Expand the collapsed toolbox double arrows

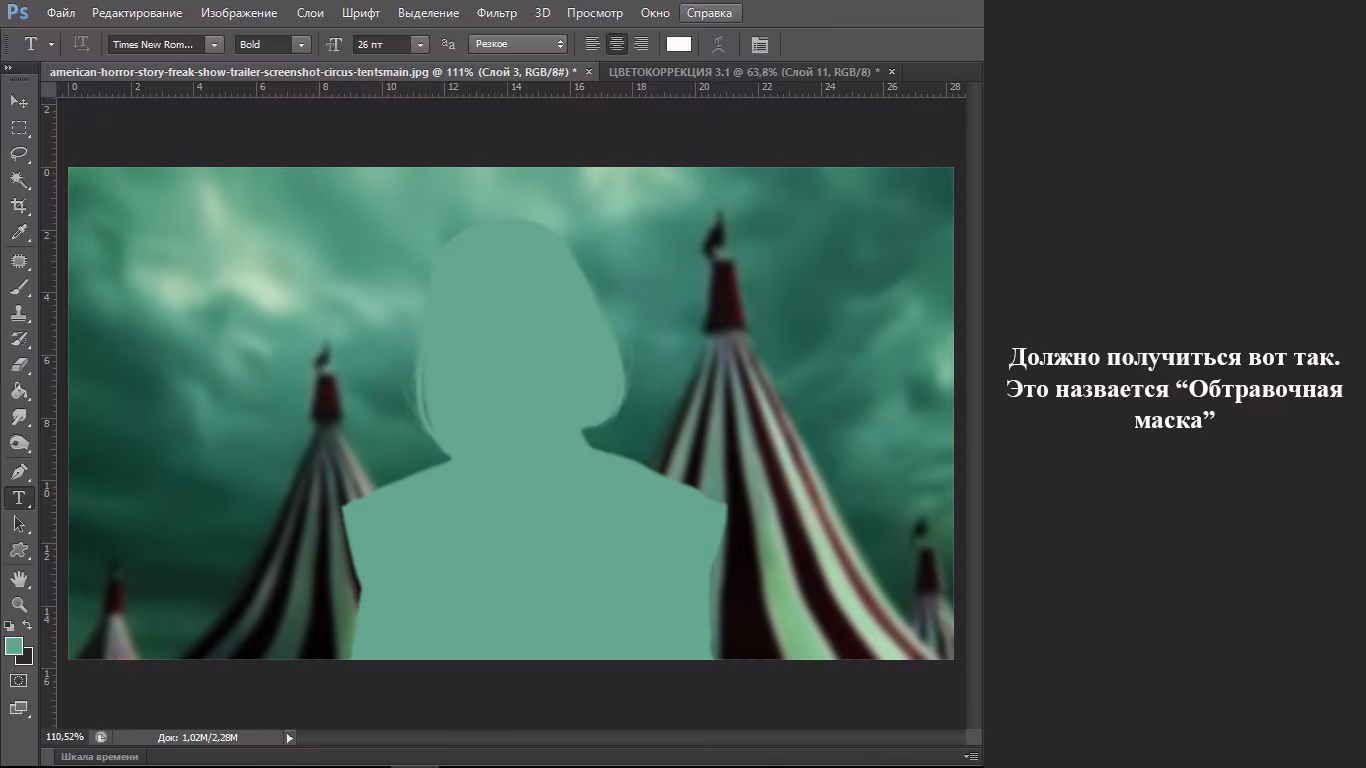(x=9, y=68)
